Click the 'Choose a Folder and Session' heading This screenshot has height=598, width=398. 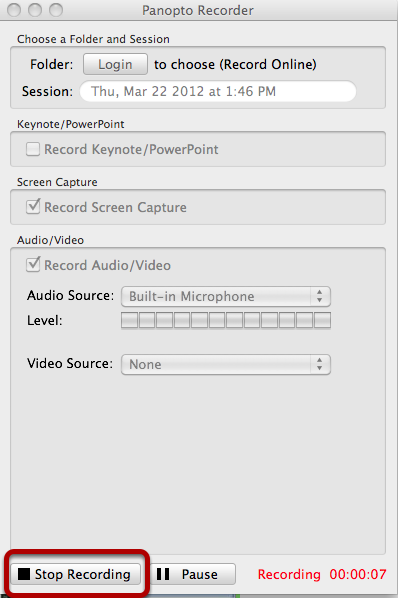click(93, 39)
